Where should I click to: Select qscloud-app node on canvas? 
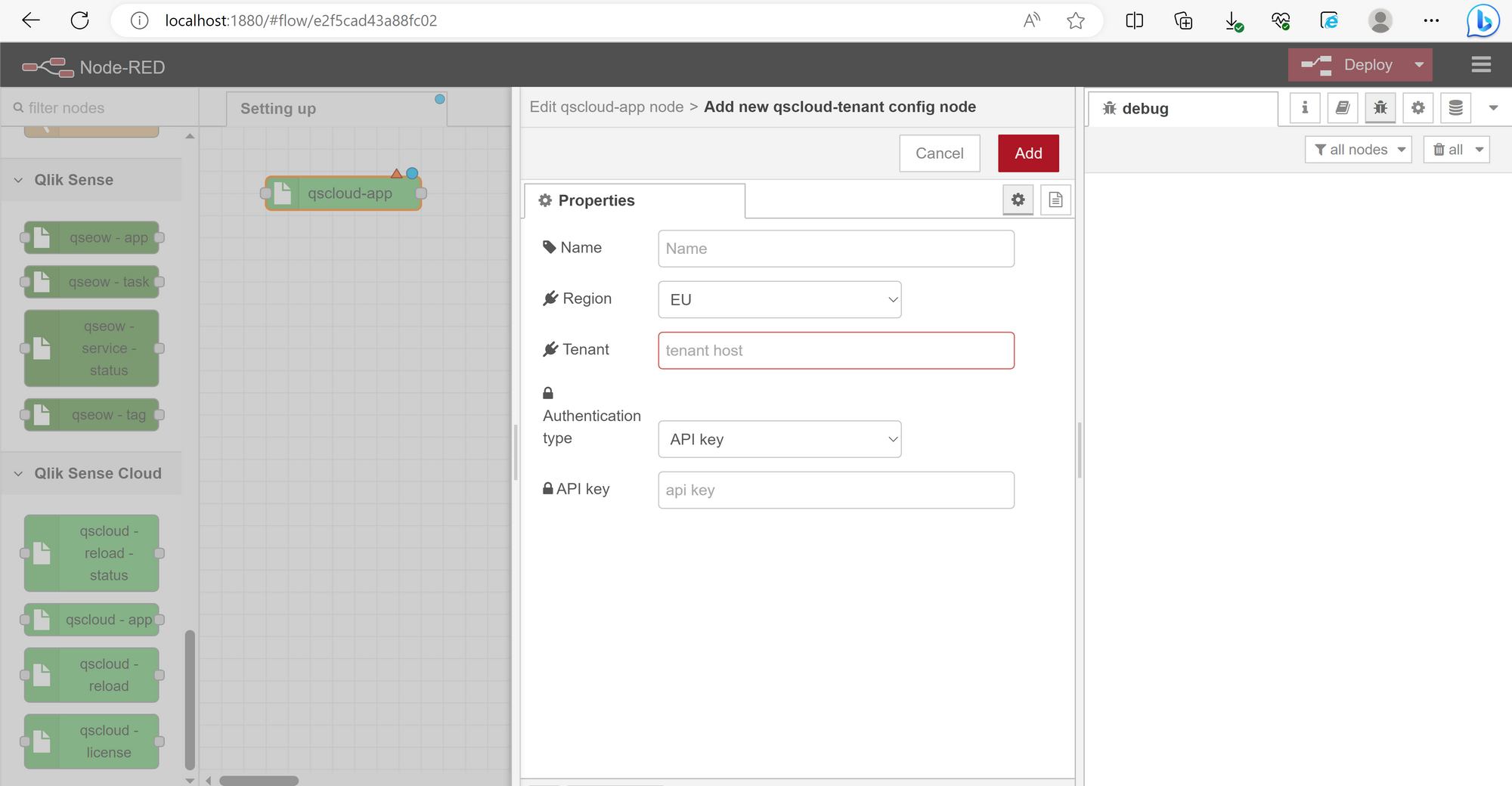tap(343, 193)
